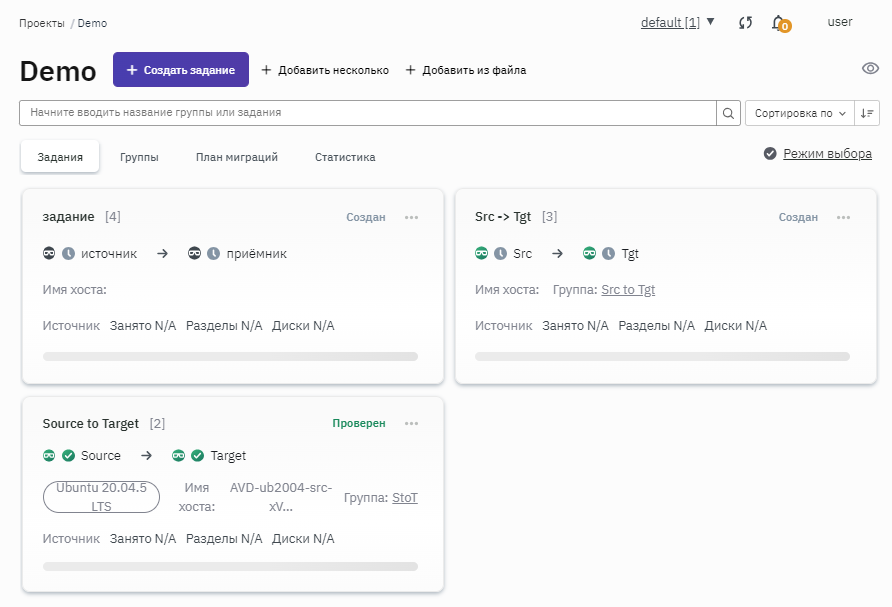Open three-dot menu on 'Src -> Tgt' card
892x607 pixels.
click(x=843, y=217)
